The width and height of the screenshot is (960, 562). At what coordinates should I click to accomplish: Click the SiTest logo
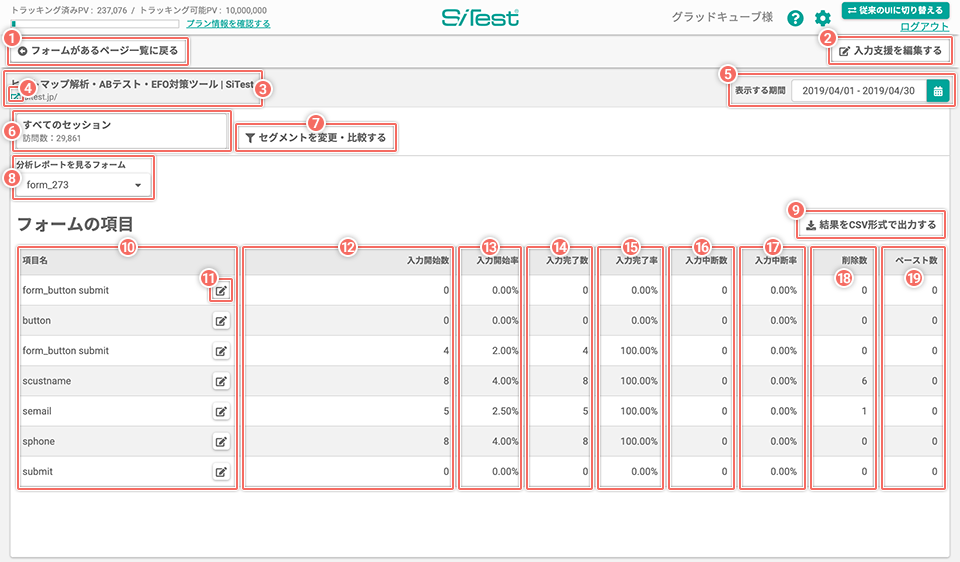(x=481, y=18)
